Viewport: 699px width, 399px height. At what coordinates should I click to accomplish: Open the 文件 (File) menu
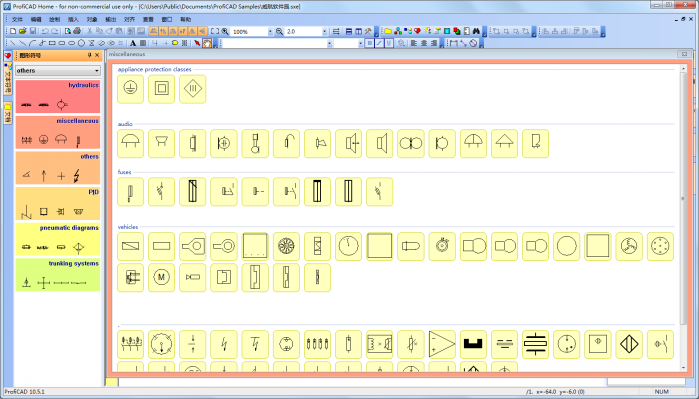click(x=17, y=20)
